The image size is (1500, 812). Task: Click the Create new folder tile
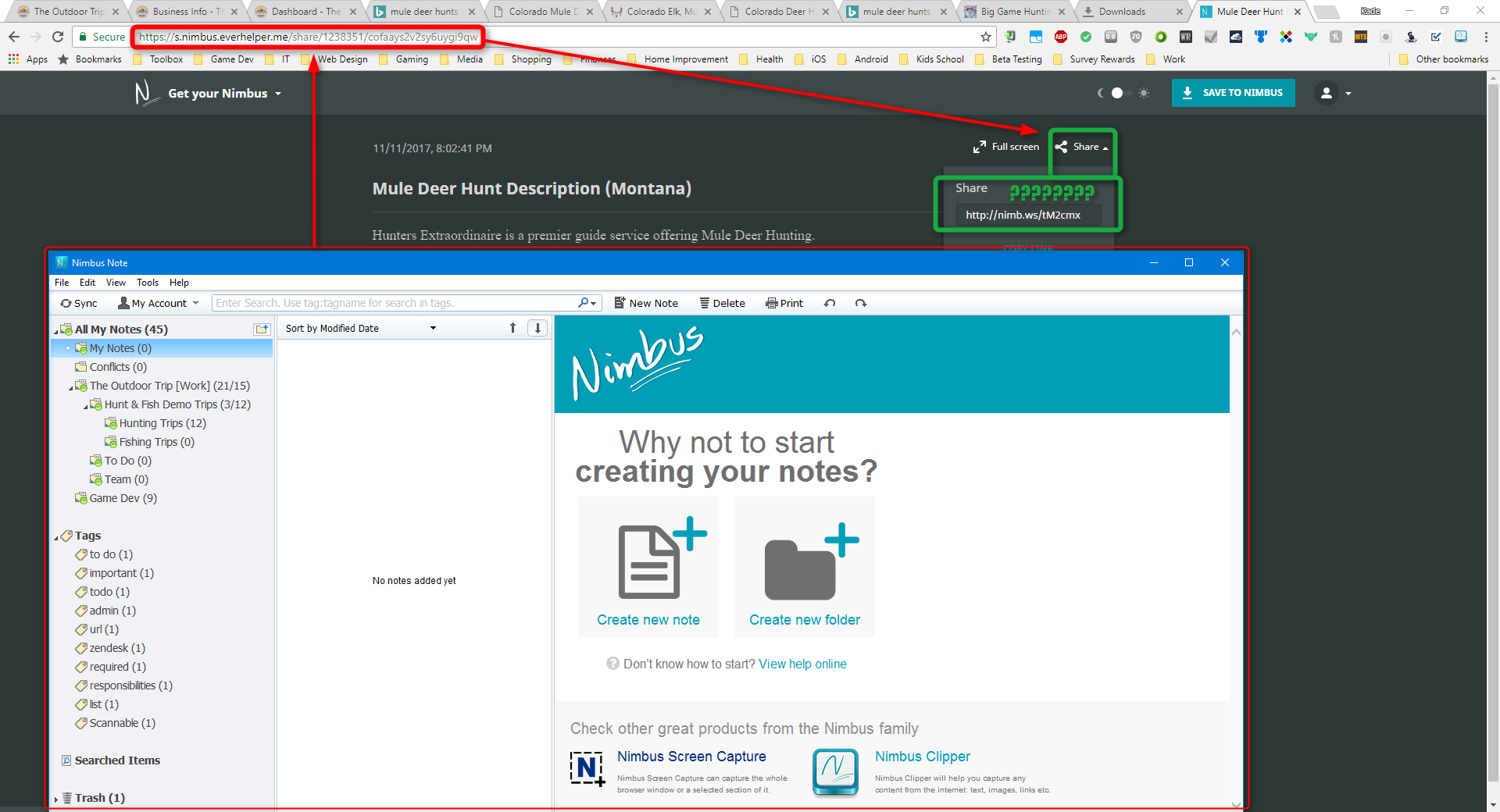point(805,568)
